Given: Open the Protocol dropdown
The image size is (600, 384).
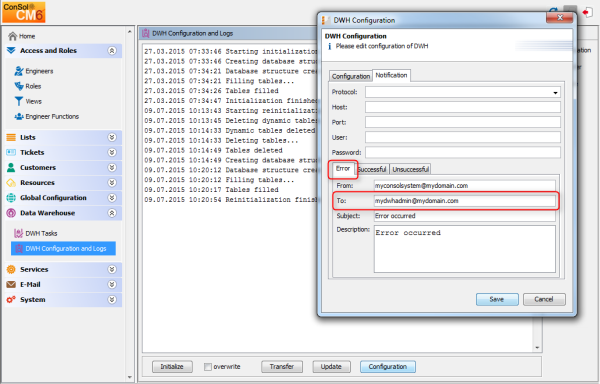Looking at the screenshot, I should pos(555,92).
